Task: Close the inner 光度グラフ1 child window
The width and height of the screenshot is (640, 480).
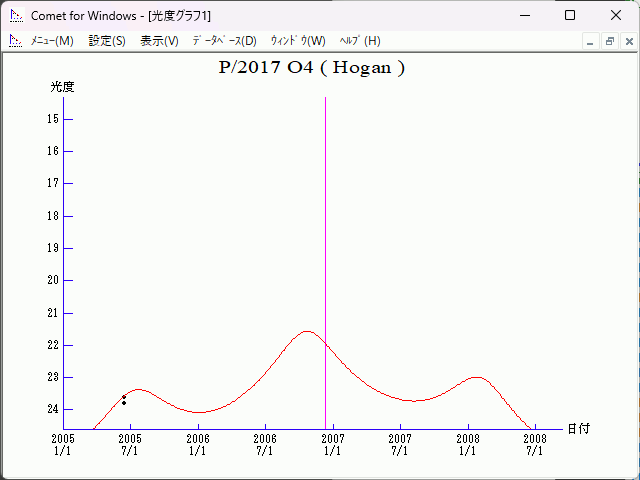Action: click(628, 42)
